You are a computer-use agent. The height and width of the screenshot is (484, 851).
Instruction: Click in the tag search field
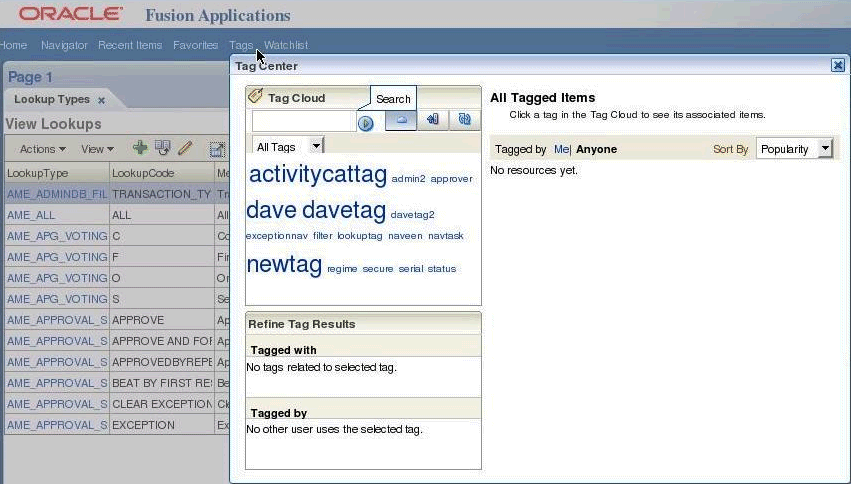pos(303,121)
